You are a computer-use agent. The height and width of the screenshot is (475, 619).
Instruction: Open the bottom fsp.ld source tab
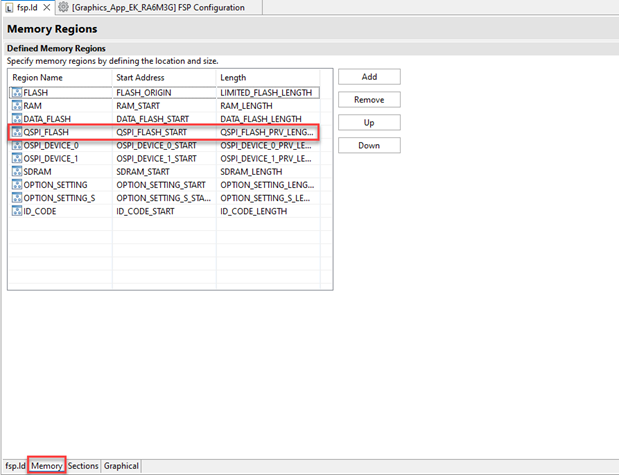tap(14, 466)
